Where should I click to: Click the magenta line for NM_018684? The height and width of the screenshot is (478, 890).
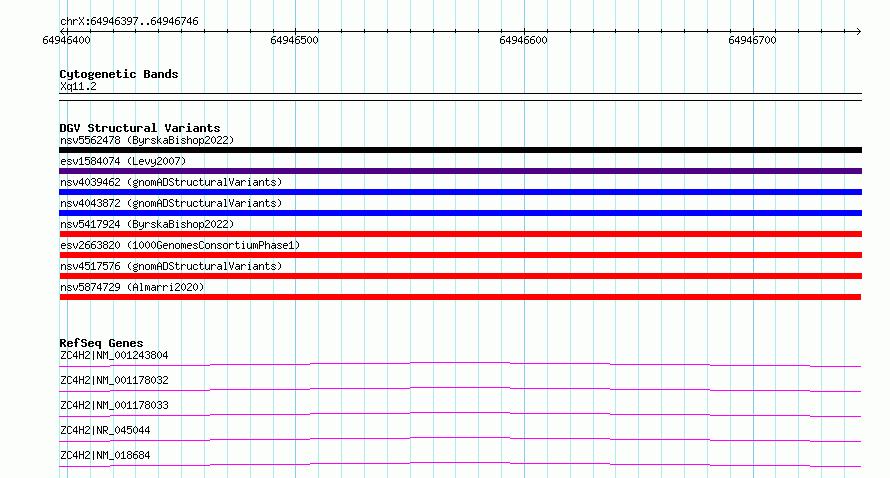tap(460, 464)
